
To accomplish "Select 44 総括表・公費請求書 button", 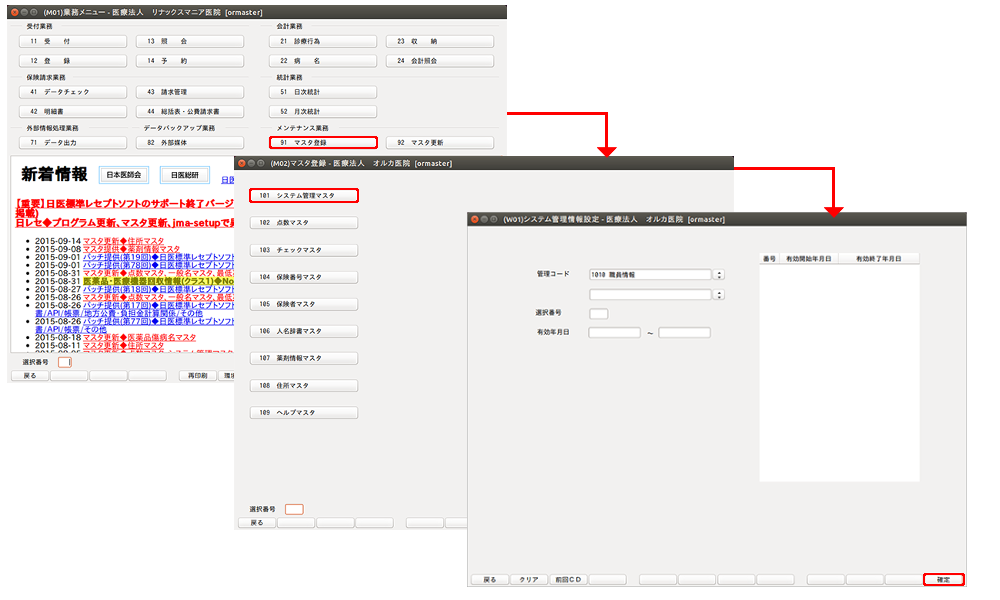I will [189, 112].
